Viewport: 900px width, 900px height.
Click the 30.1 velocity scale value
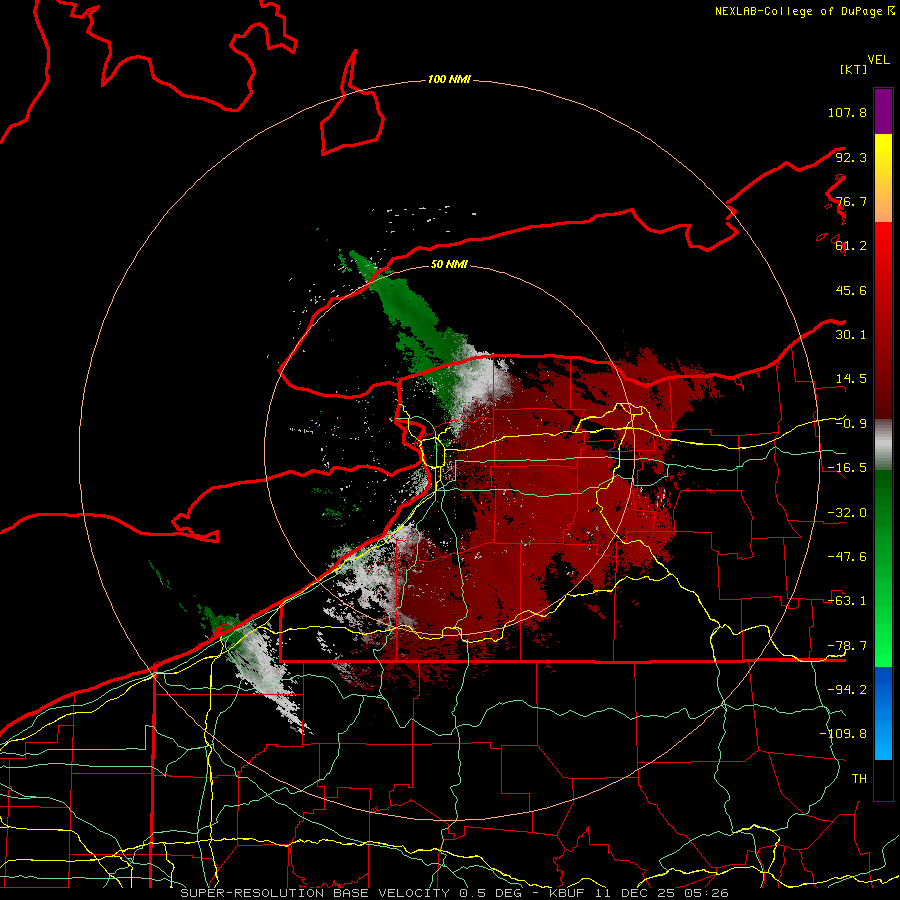851,335
